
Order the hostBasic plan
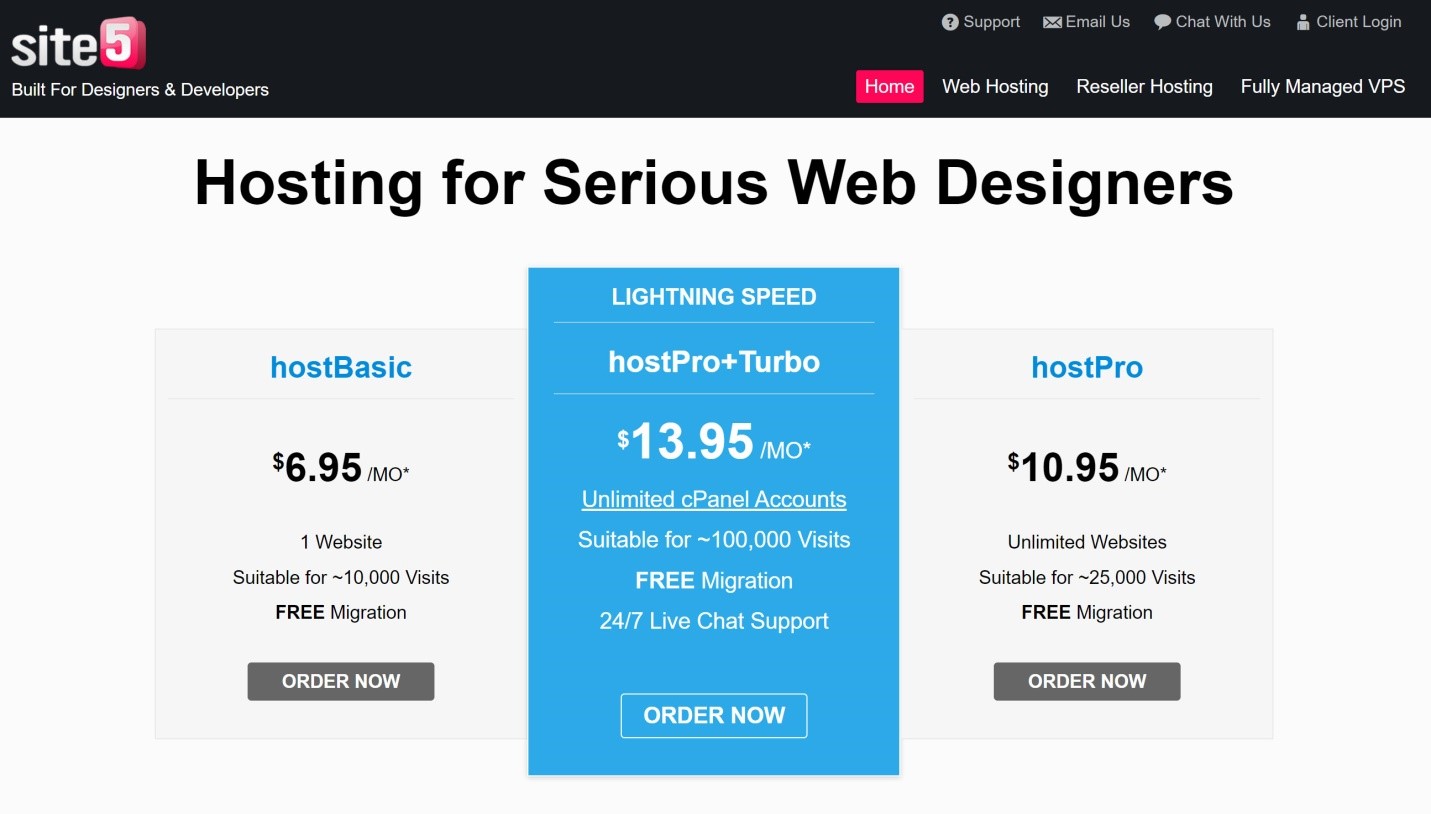click(341, 681)
